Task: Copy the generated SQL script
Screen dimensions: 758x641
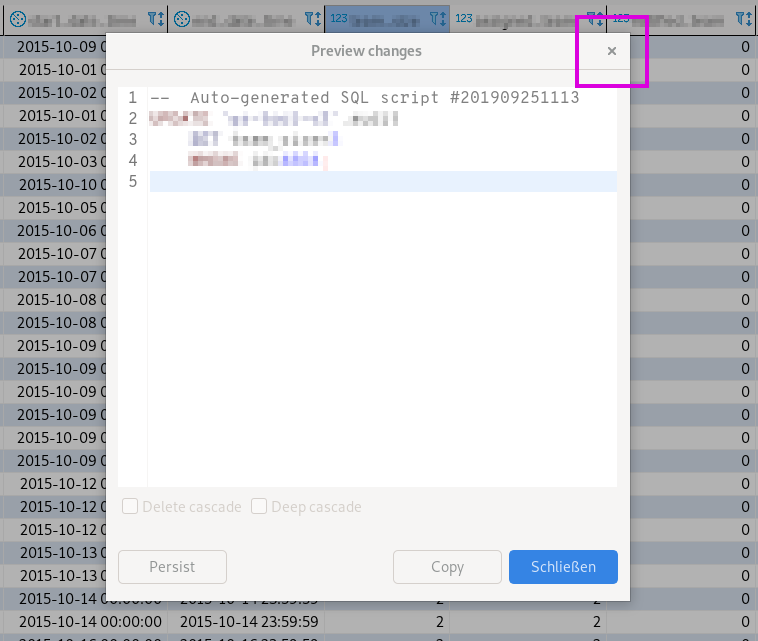Action: click(447, 567)
